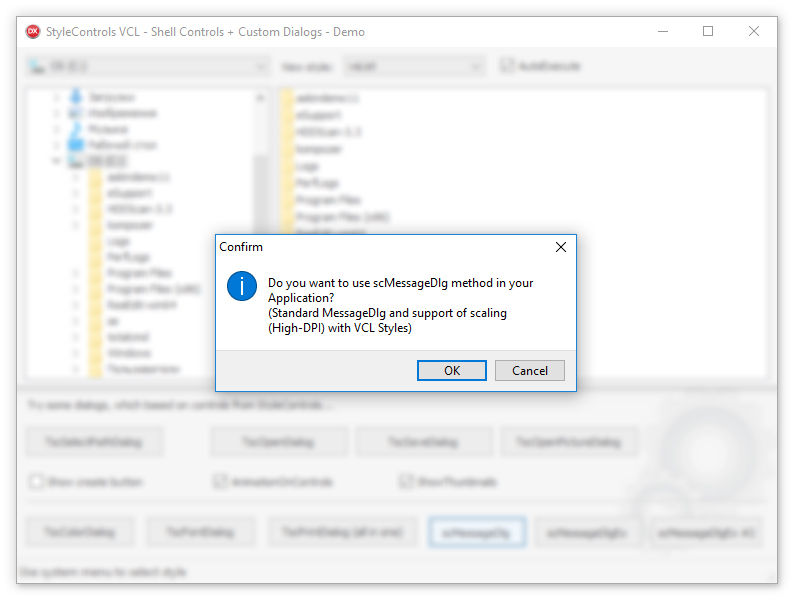Screen dimensions: 799x600
Task: Click Cancel in the Confirm dialog
Action: coord(529,371)
